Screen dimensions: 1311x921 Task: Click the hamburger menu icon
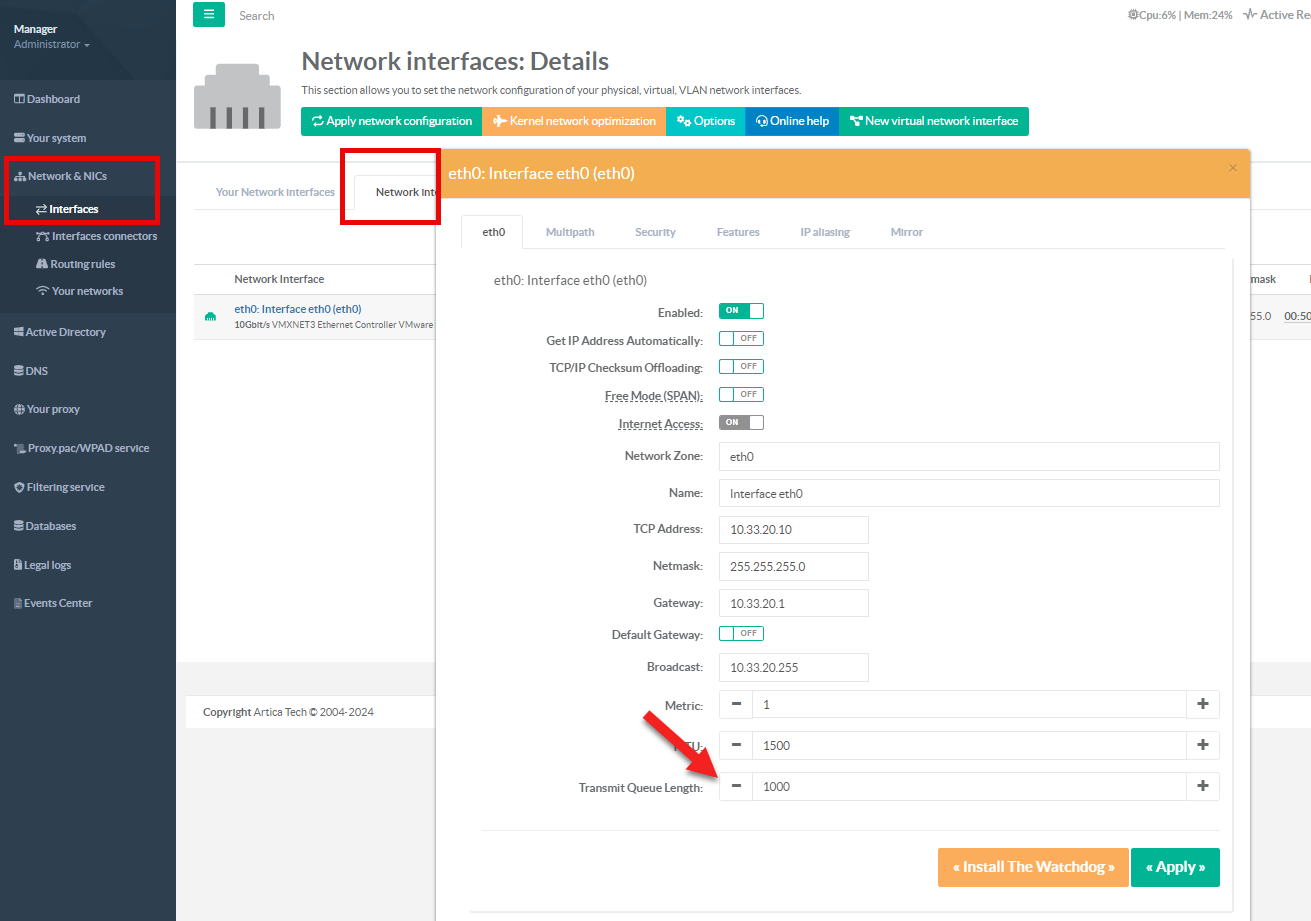[x=209, y=14]
